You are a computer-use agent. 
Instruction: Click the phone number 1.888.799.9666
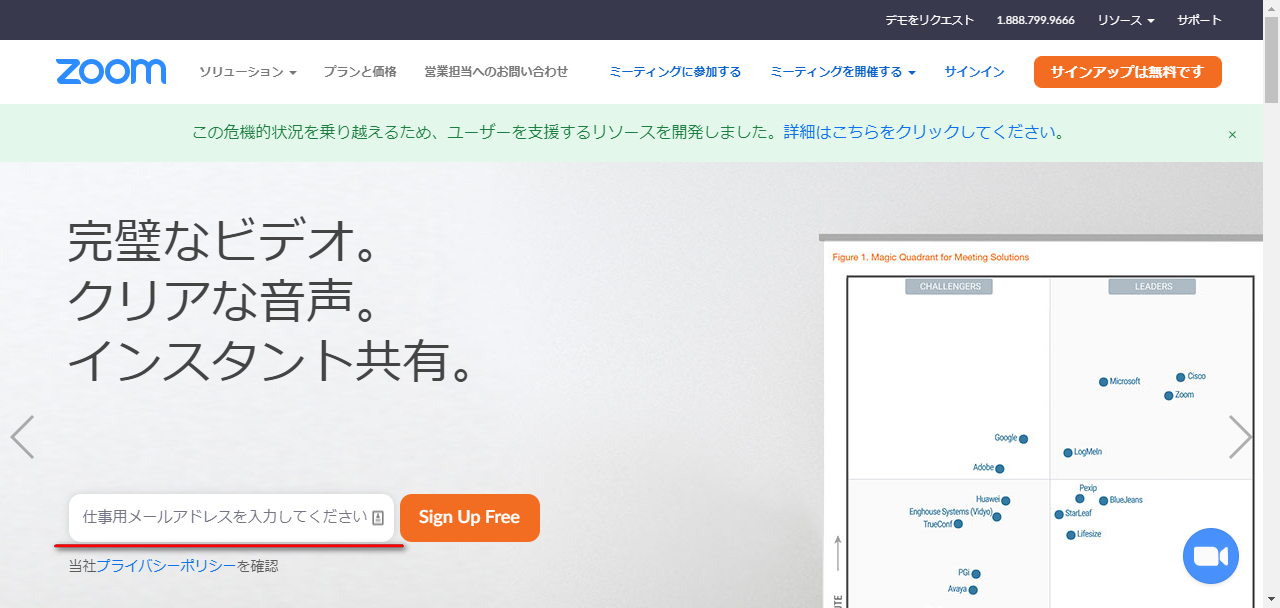click(x=1036, y=20)
